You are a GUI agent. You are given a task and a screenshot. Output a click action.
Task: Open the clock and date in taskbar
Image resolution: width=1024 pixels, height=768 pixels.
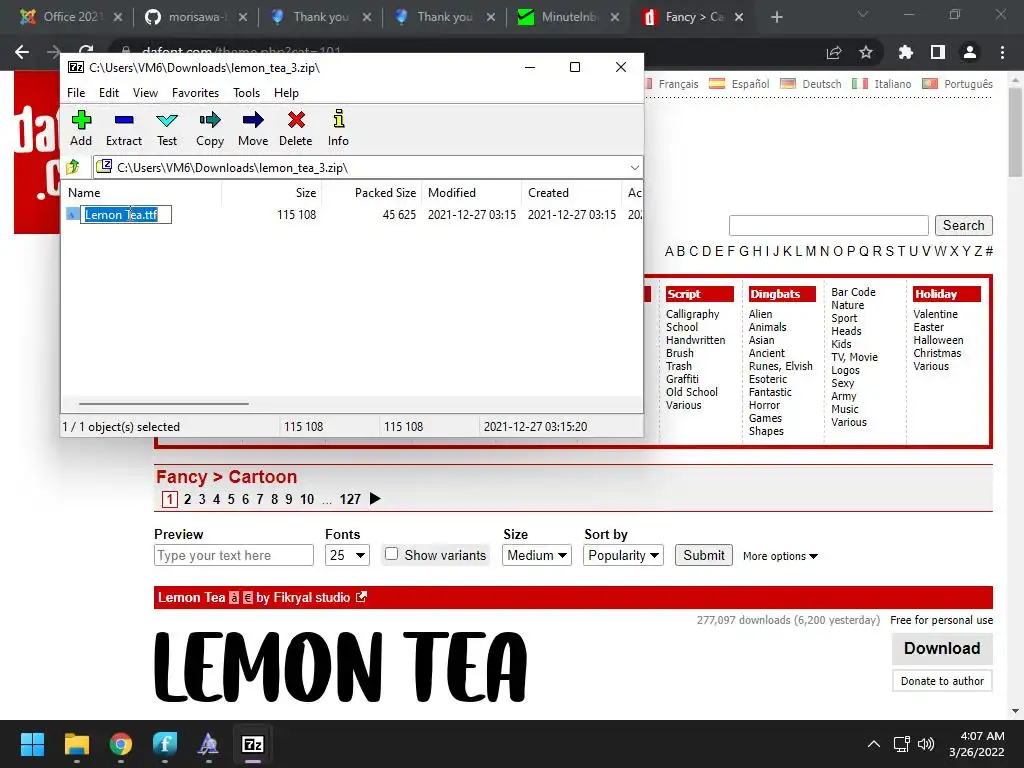pyautogui.click(x=976, y=744)
